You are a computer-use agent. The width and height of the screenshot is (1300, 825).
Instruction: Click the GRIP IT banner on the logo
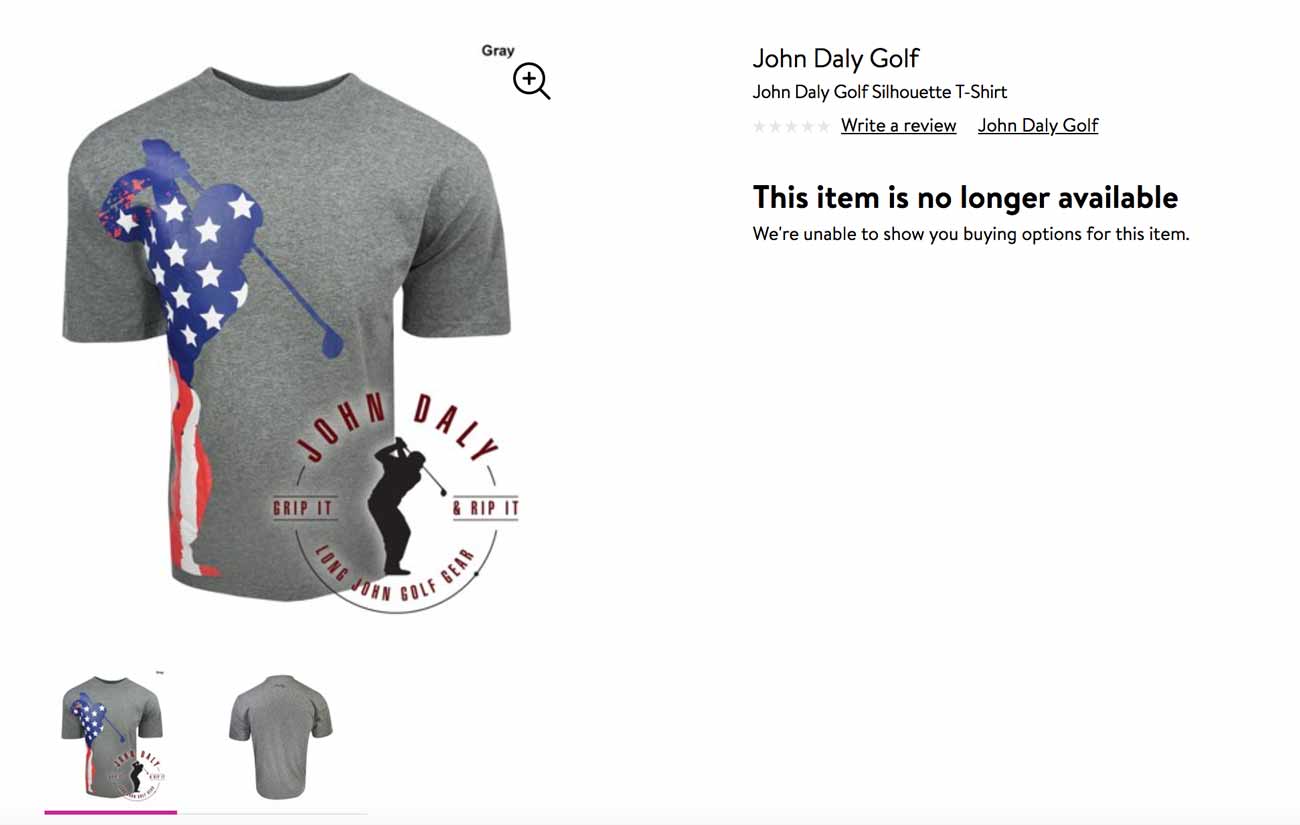tap(303, 507)
